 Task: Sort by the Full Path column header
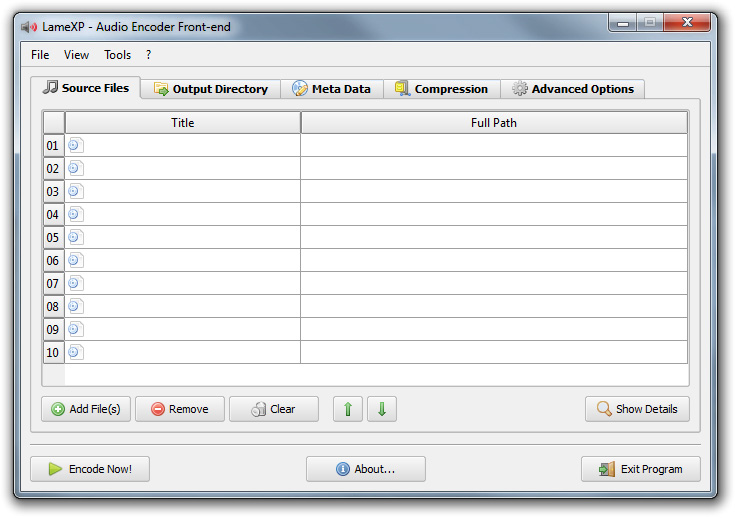click(494, 122)
